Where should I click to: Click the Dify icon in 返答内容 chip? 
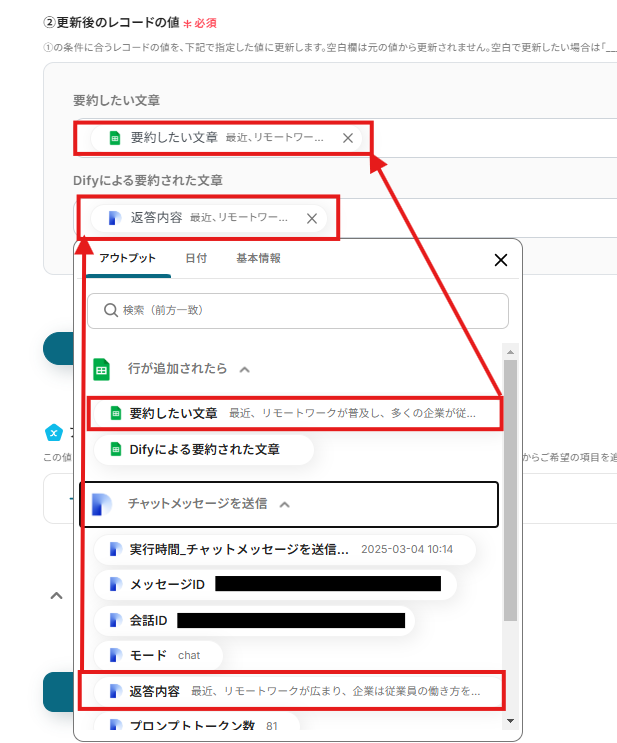click(115, 218)
